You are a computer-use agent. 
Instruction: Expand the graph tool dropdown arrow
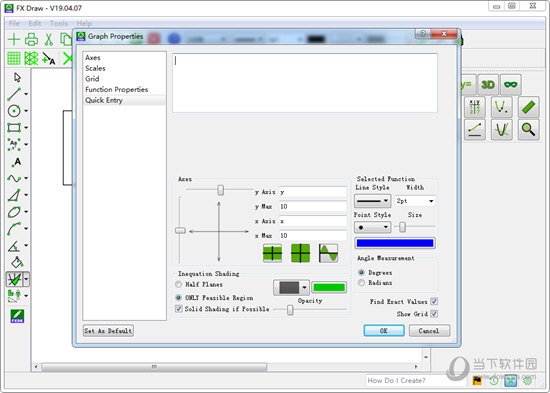26,279
